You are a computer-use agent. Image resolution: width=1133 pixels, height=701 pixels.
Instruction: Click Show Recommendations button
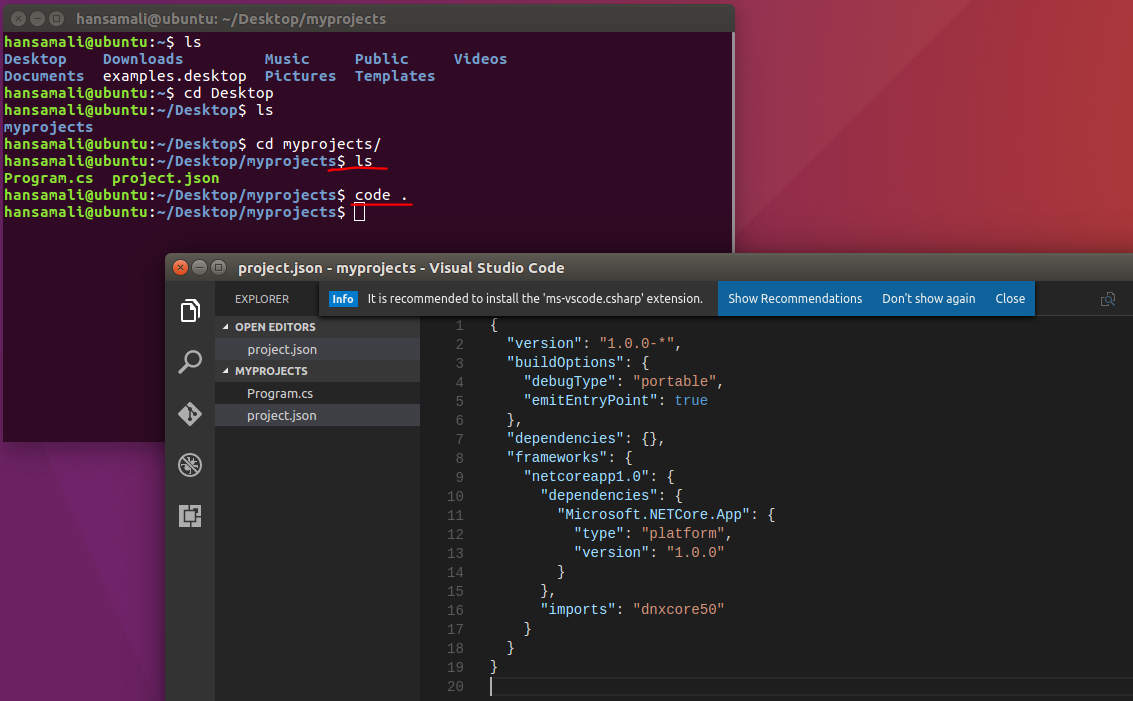click(x=795, y=298)
